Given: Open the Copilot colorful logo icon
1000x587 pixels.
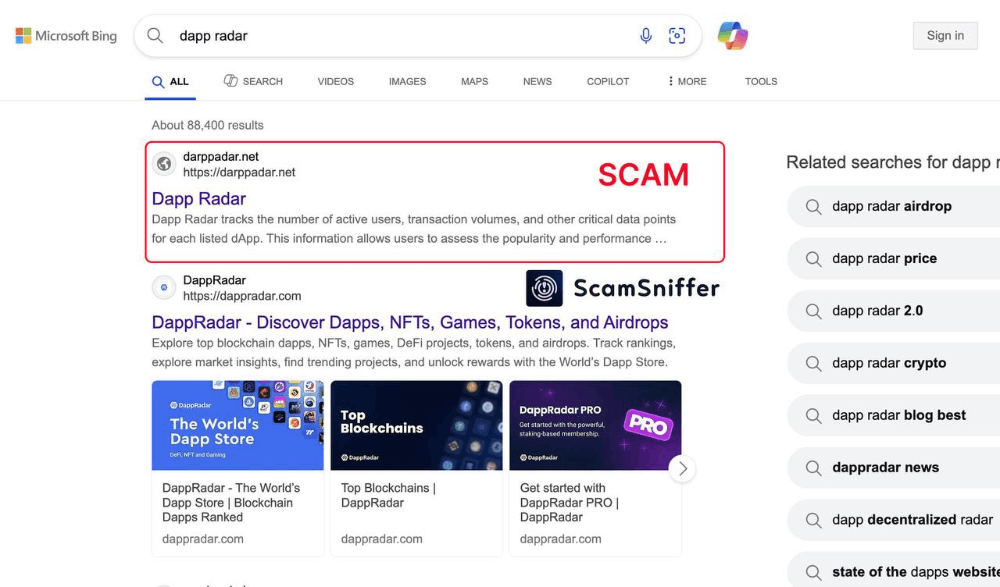Looking at the screenshot, I should click(x=733, y=36).
